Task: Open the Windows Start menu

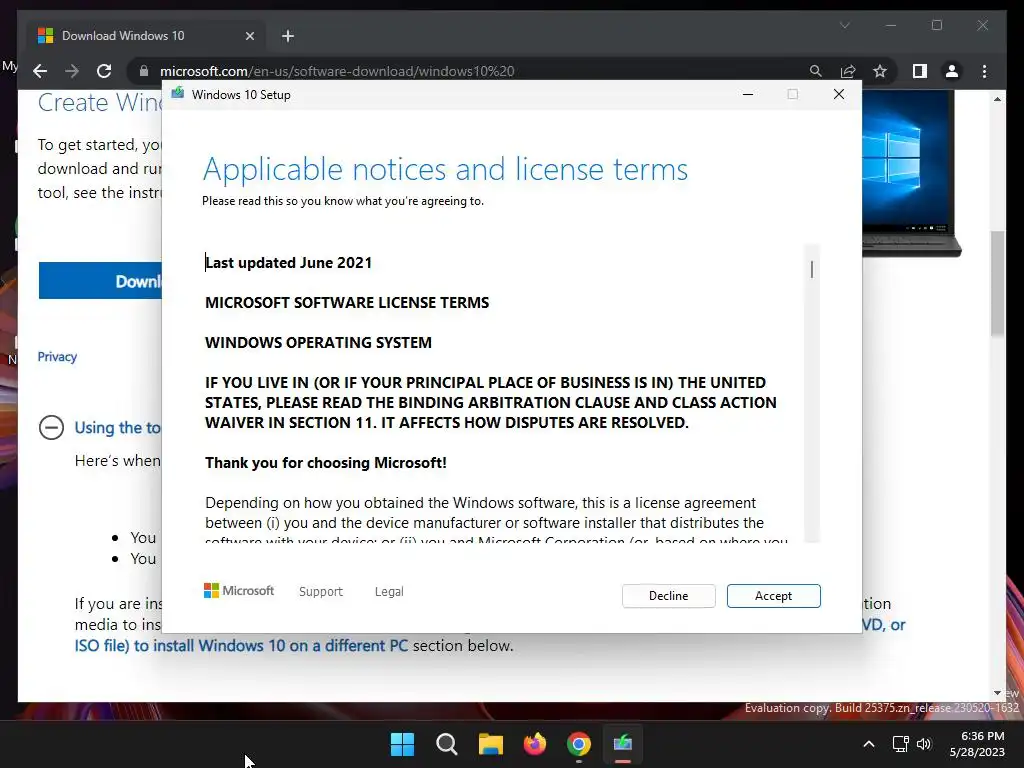Action: click(x=402, y=744)
